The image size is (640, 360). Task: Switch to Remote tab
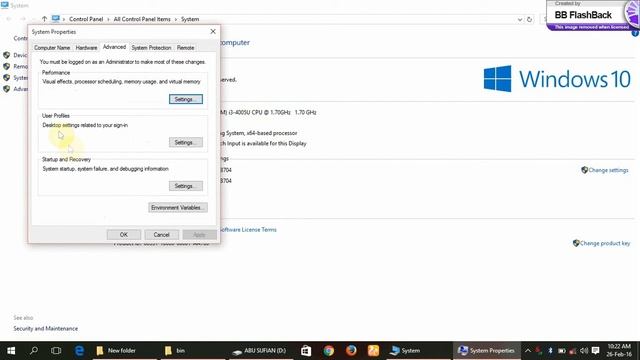pos(185,48)
